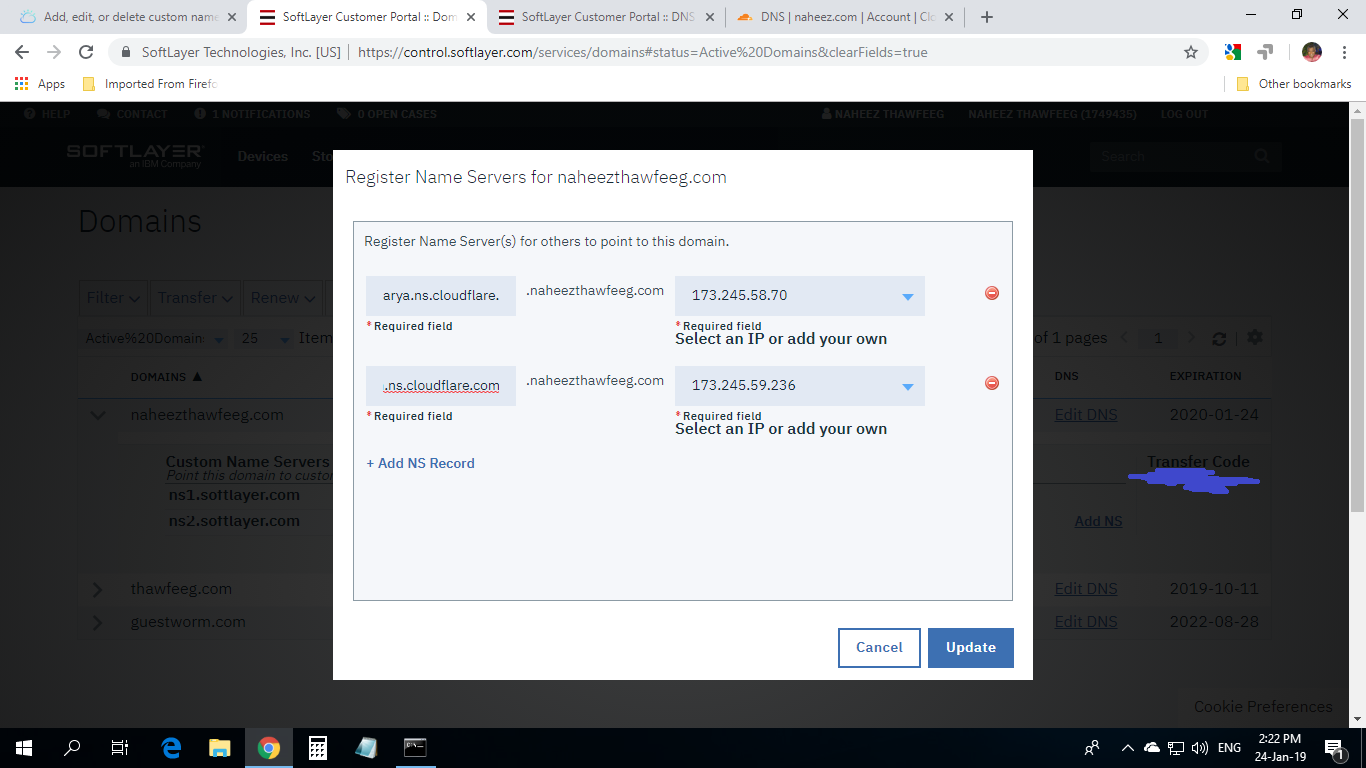Screen dimensions: 1366x768
Task: Click the Add NS link
Action: click(1098, 521)
